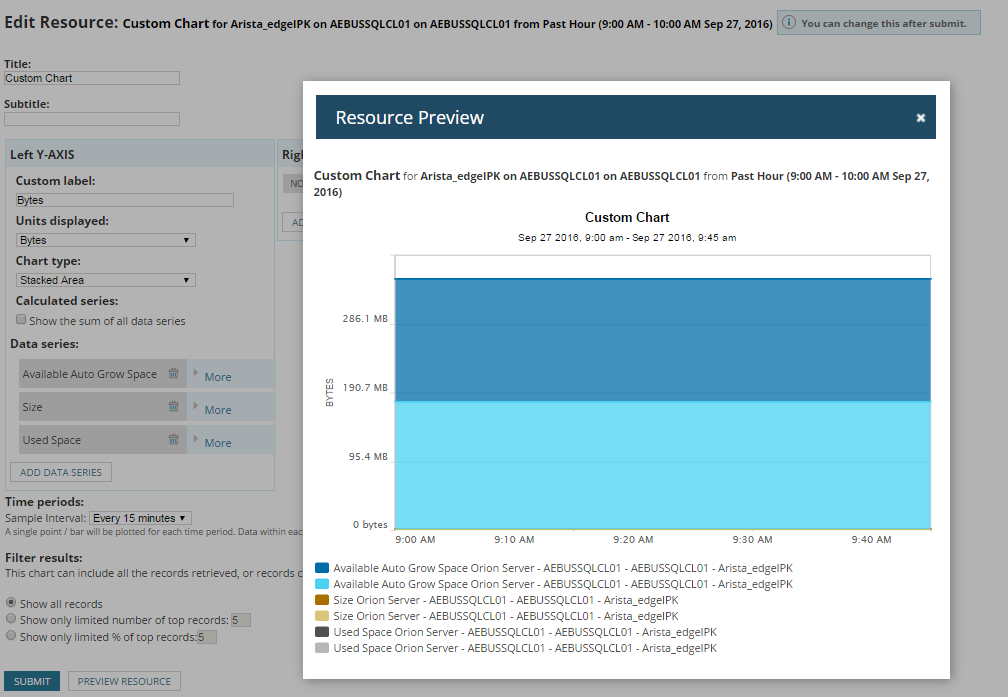The height and width of the screenshot is (697, 1008).
Task: Focus the Custom label Bytes field
Action: click(125, 200)
